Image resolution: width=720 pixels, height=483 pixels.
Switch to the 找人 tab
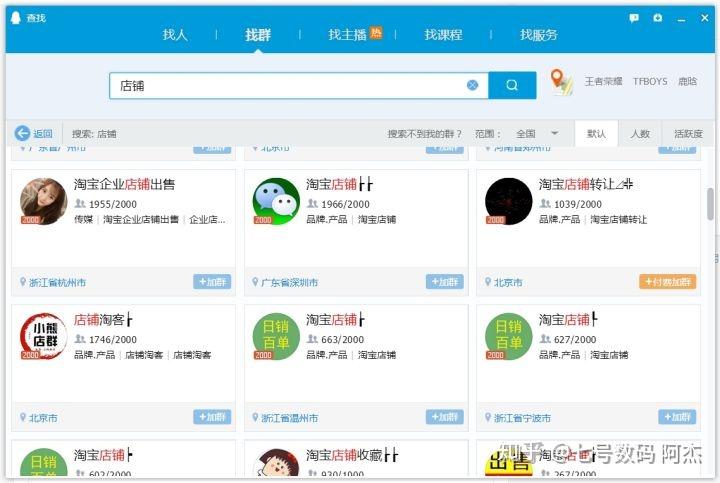(175, 34)
